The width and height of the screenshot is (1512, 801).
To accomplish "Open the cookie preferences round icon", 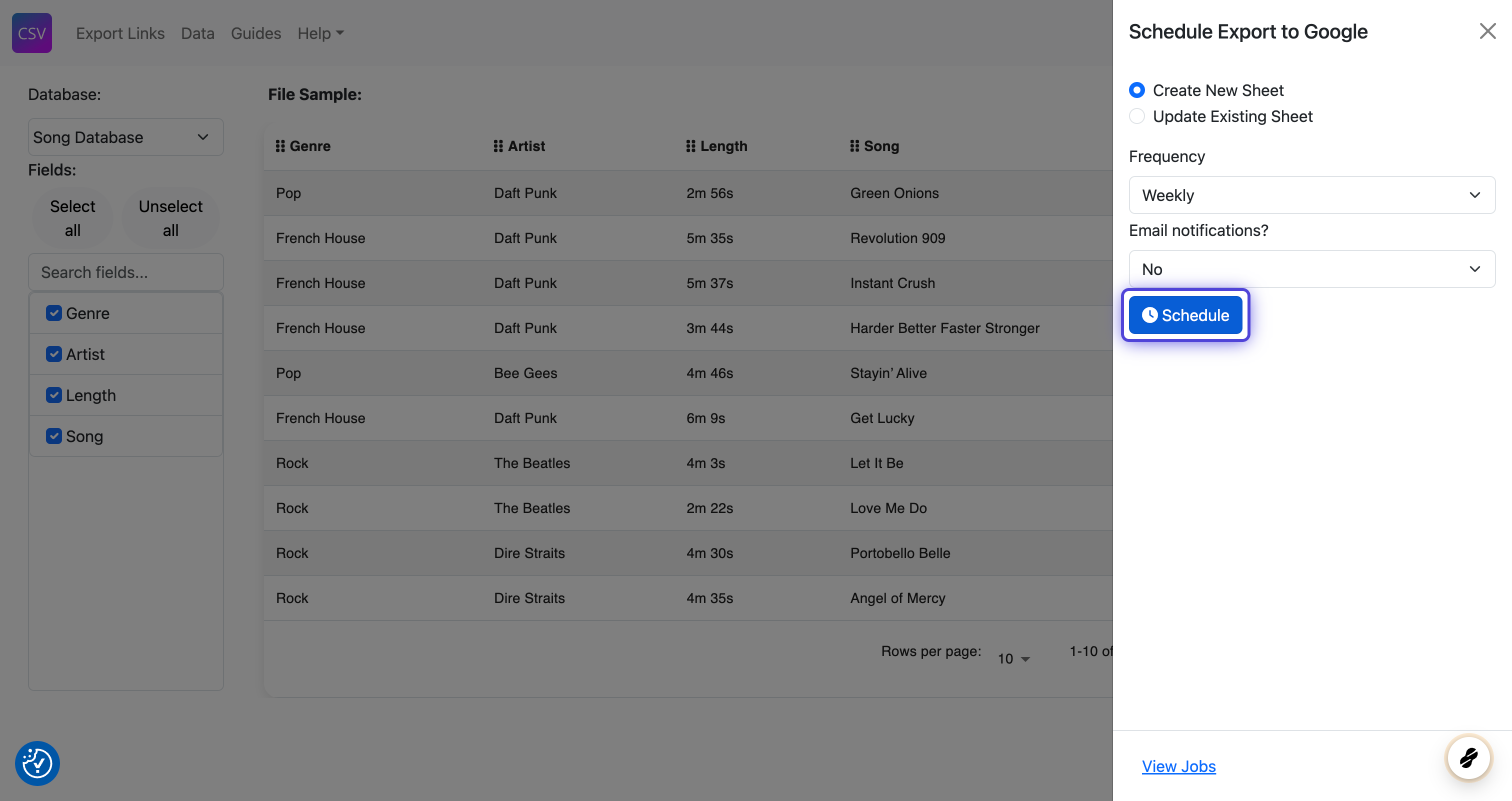I will (x=37, y=763).
